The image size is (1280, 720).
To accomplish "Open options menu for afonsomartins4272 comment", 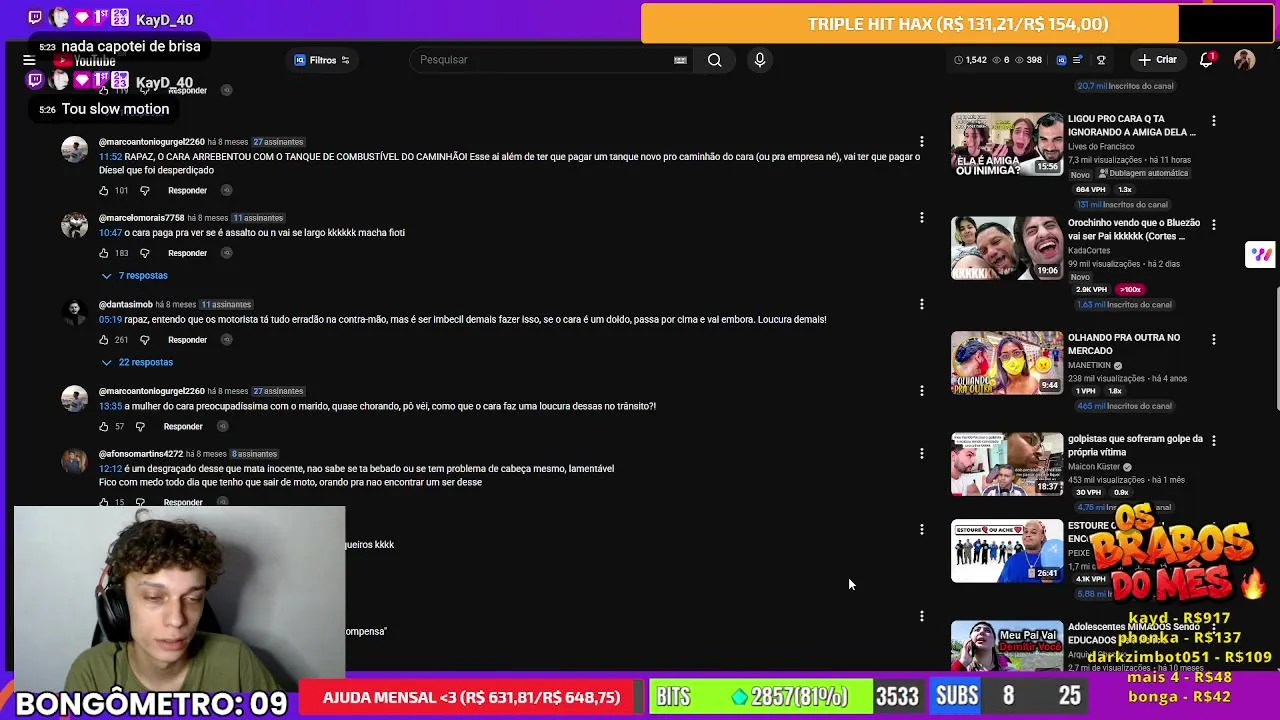I will coord(922,453).
